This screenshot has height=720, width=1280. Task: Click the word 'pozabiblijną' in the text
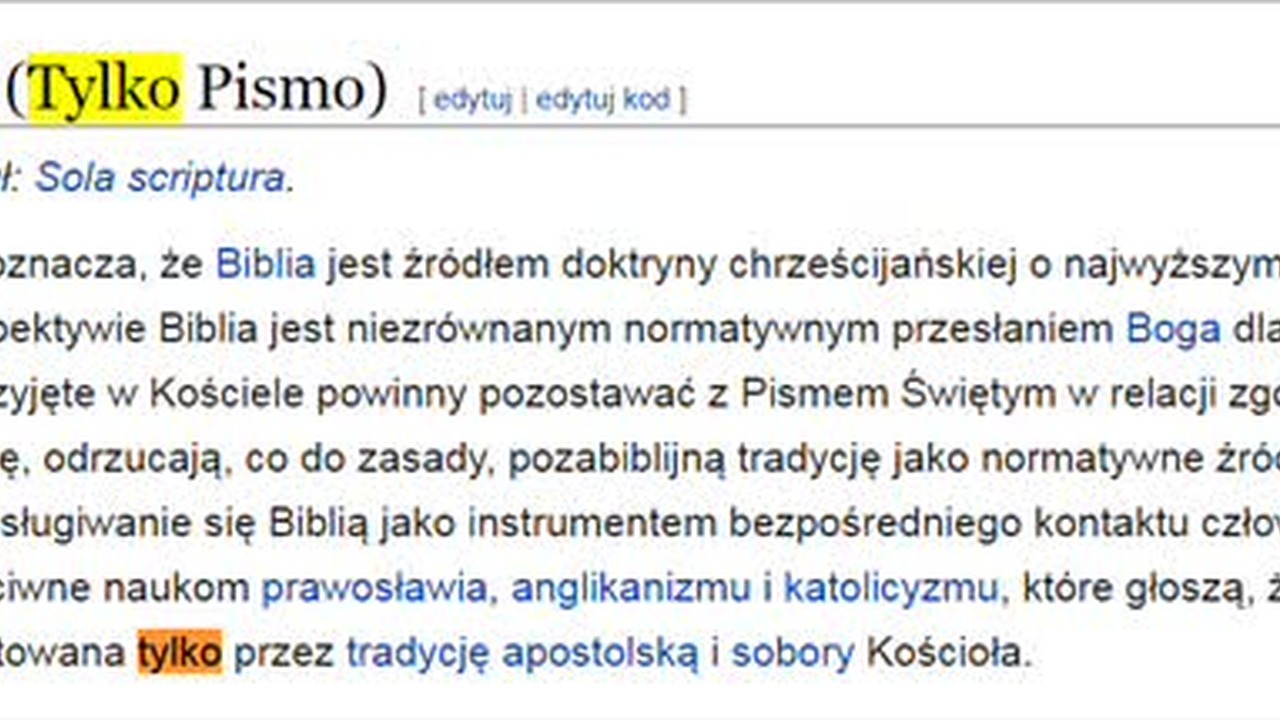(618, 460)
